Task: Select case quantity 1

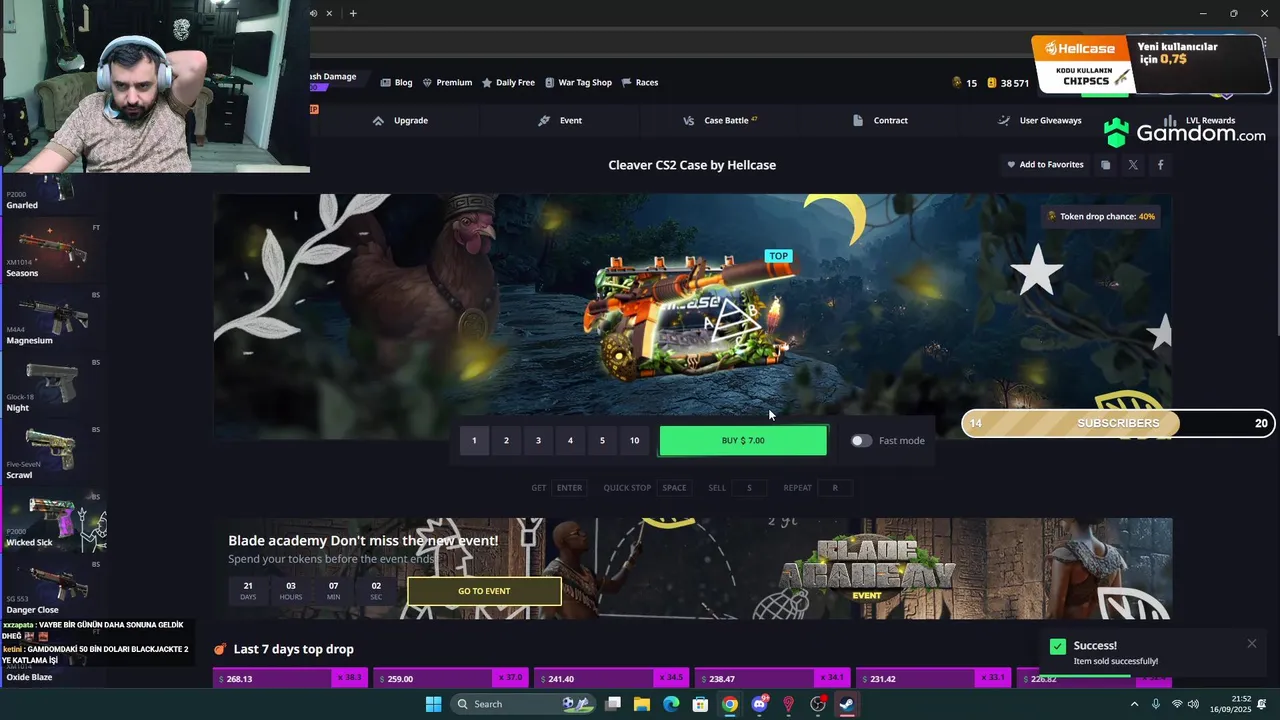Action: 474,441
